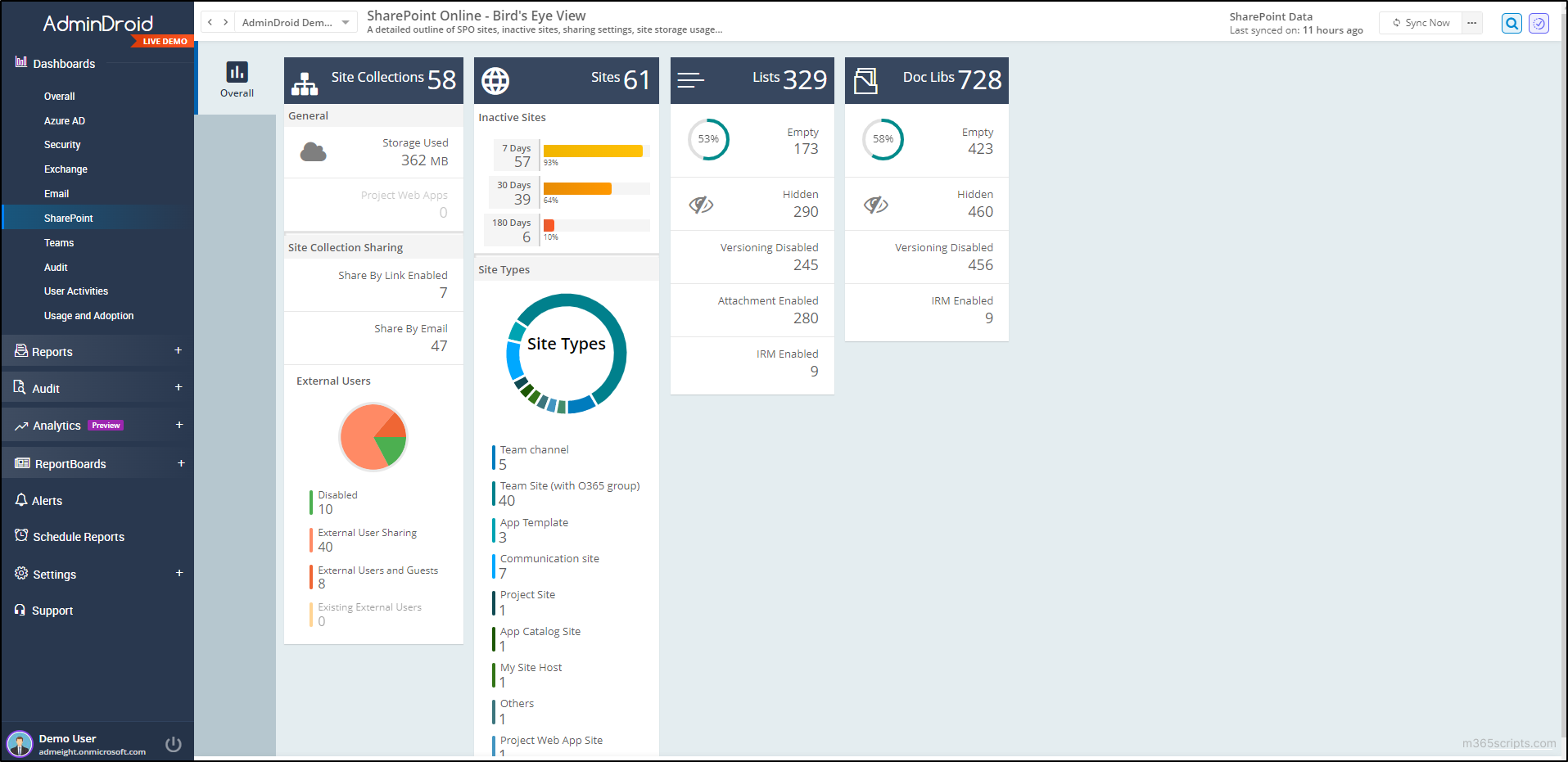Click the Audit magnifier-document icon
The height and width of the screenshot is (762, 1568).
click(20, 387)
